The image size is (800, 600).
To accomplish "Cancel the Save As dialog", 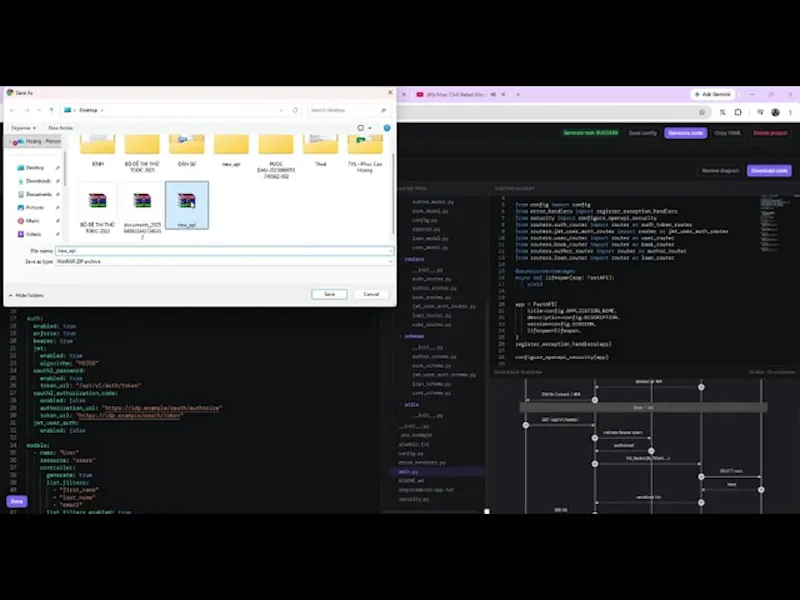I will coord(371,294).
